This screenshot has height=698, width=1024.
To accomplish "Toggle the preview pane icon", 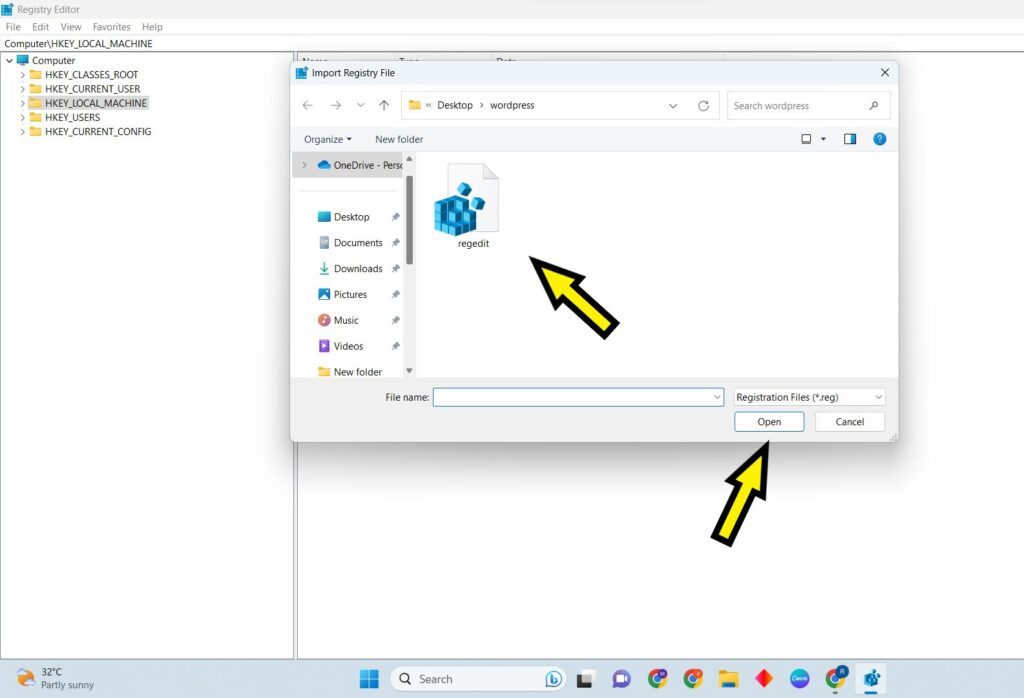I will coord(849,139).
